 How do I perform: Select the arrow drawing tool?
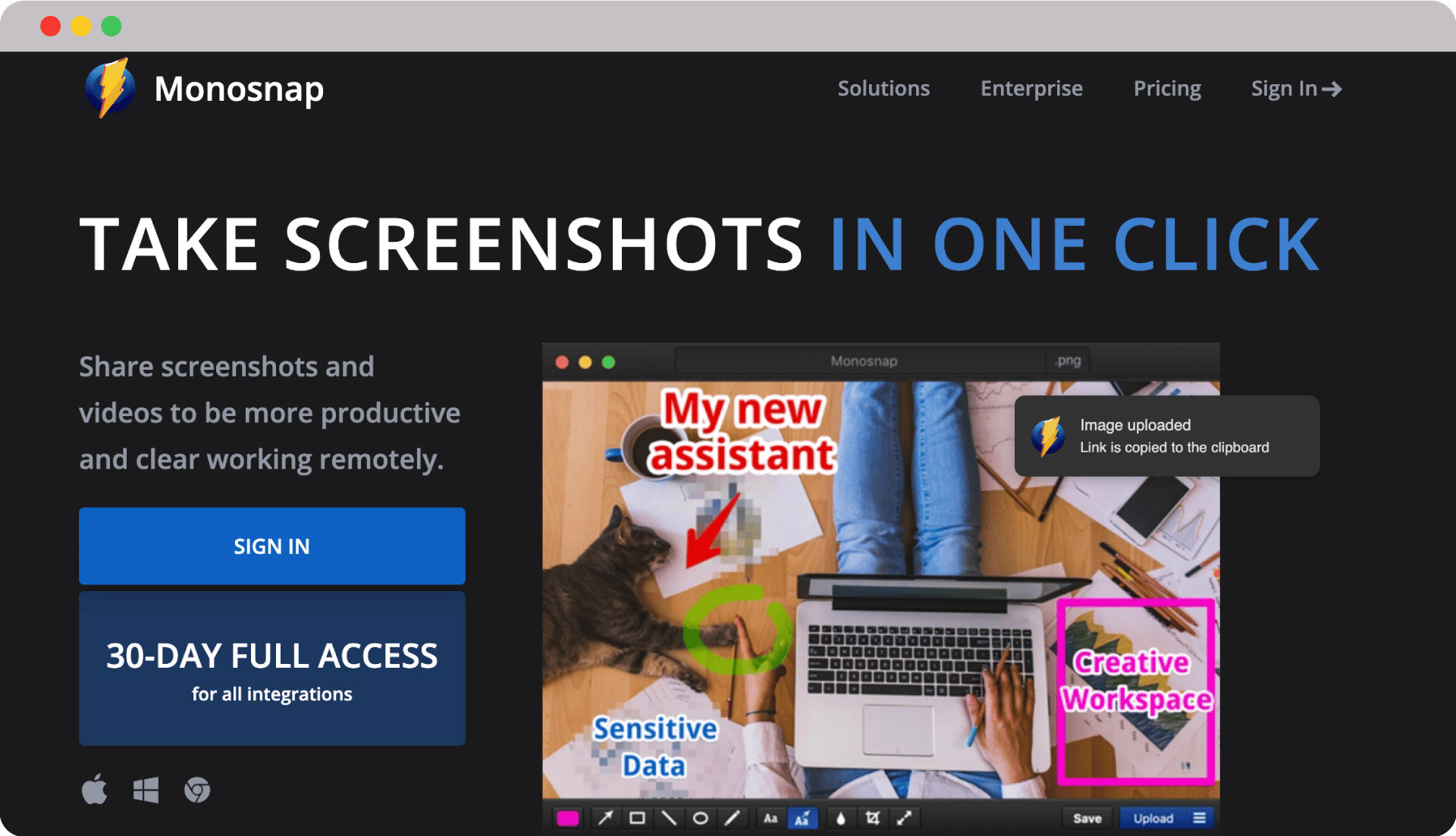point(605,818)
